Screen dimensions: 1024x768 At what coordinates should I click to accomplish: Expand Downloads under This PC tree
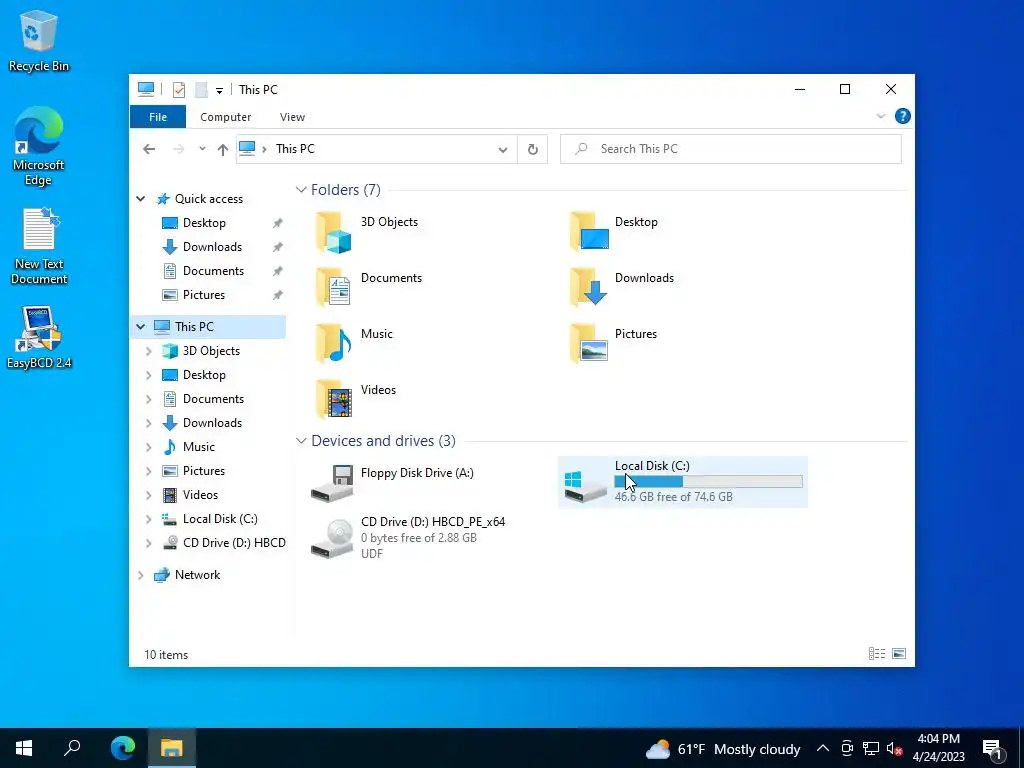click(x=148, y=423)
